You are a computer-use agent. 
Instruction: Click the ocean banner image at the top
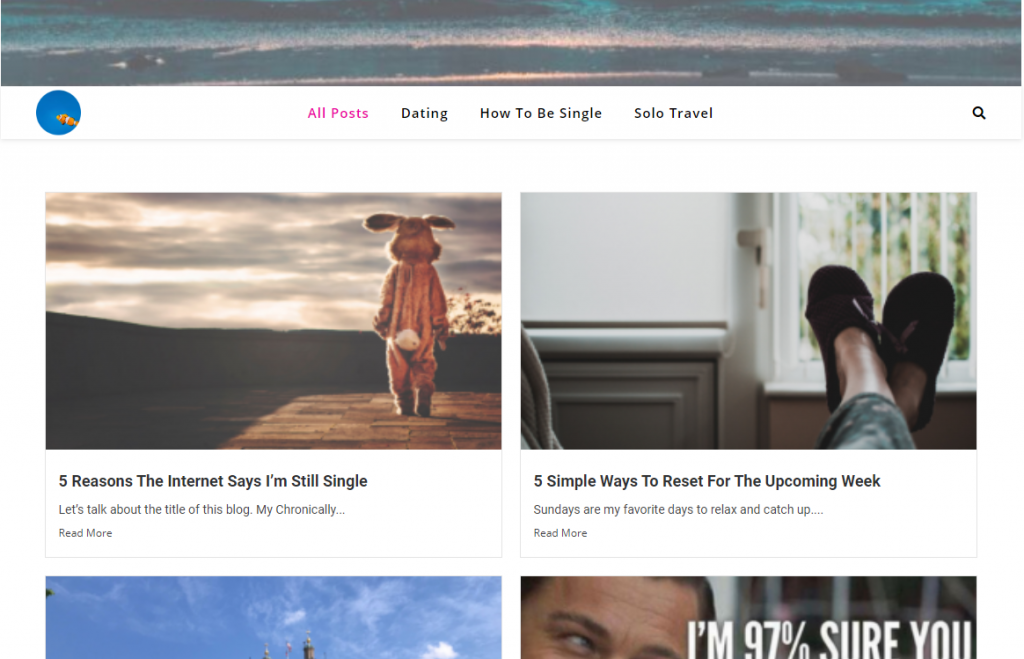point(512,42)
